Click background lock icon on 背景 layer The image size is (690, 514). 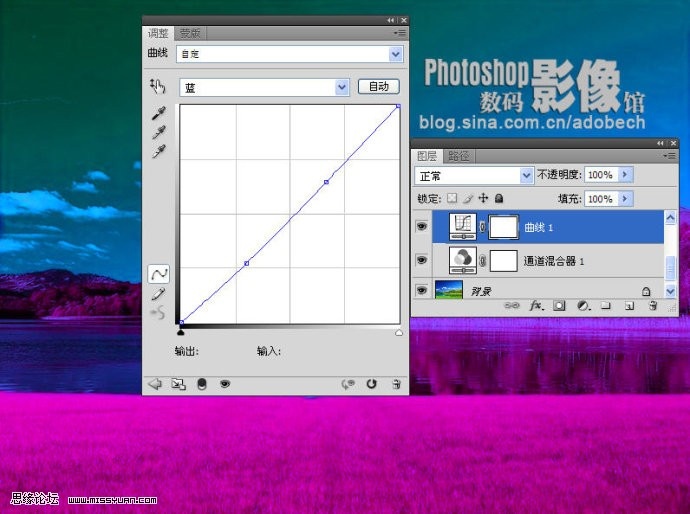[646, 291]
